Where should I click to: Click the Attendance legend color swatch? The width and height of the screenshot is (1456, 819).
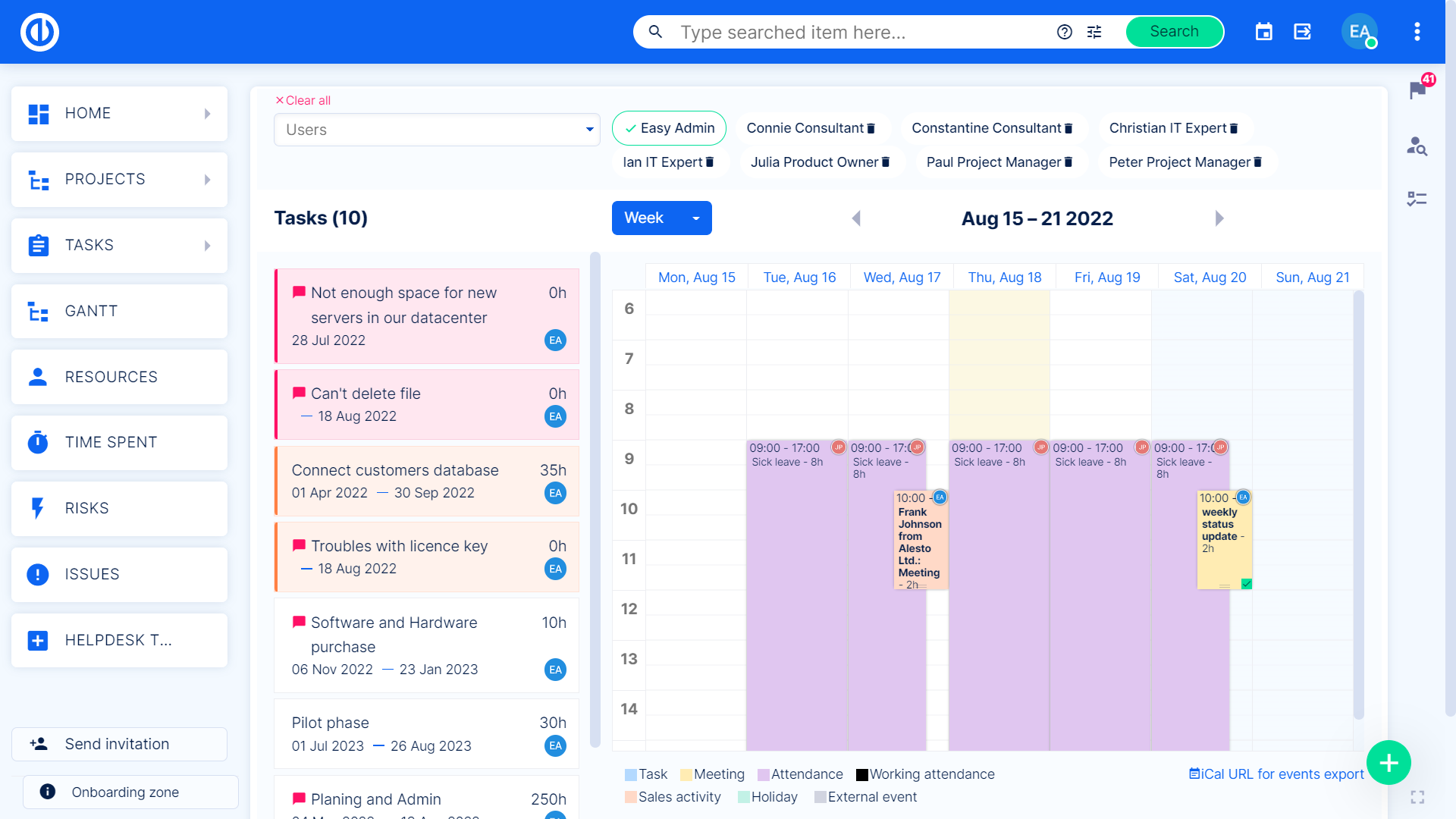point(764,774)
